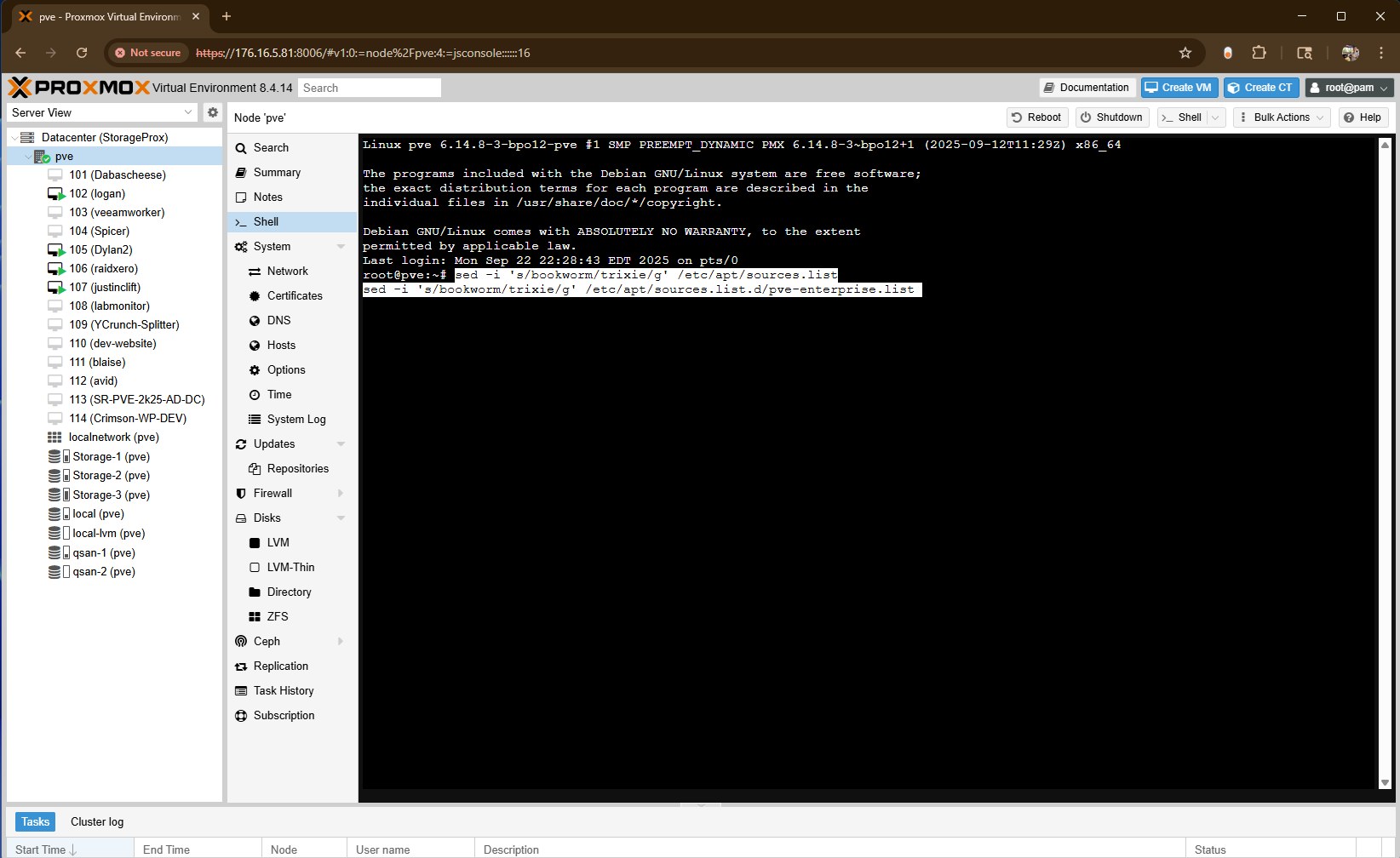
Task: Open the browser extensions puzzle icon
Action: click(x=1259, y=53)
